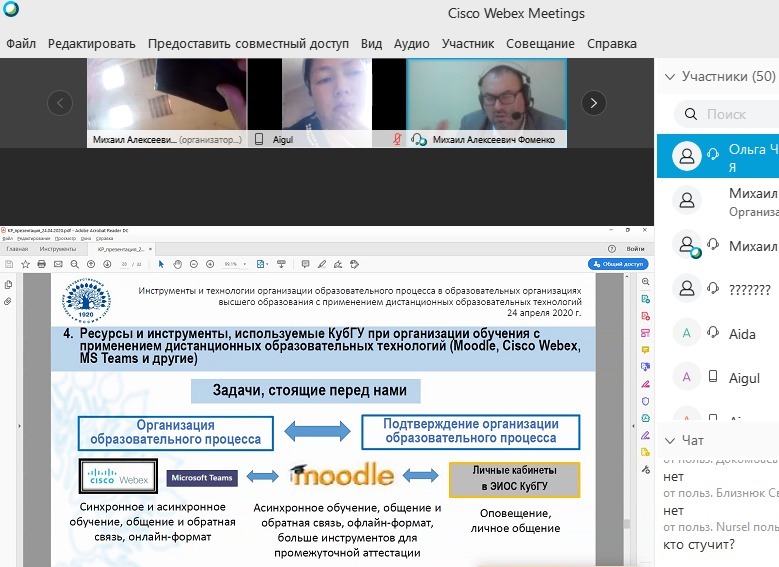Viewport: 779px width, 567px height.
Task: Close the КР_презентация document tab
Action: coord(150,249)
